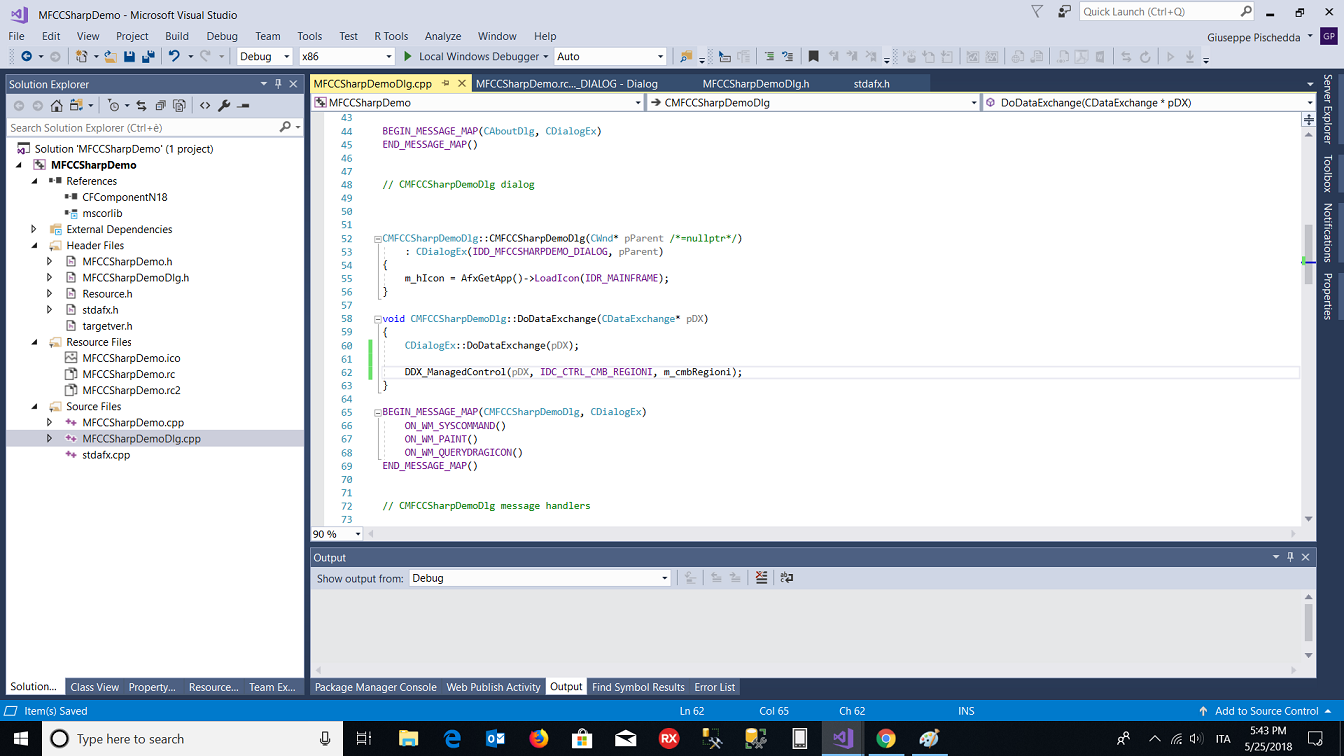
Task: Open Google Chrome from the taskbar
Action: click(x=886, y=739)
